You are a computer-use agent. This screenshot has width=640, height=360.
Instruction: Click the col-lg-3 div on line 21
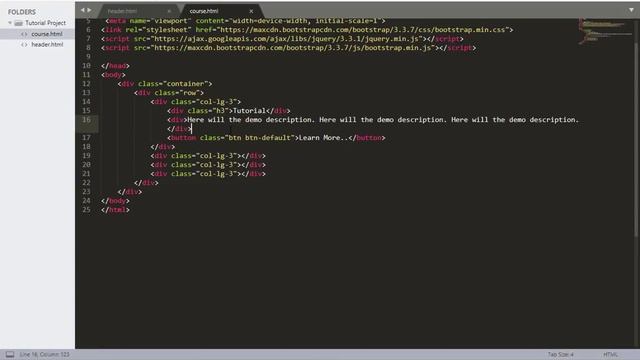pyautogui.click(x=208, y=173)
